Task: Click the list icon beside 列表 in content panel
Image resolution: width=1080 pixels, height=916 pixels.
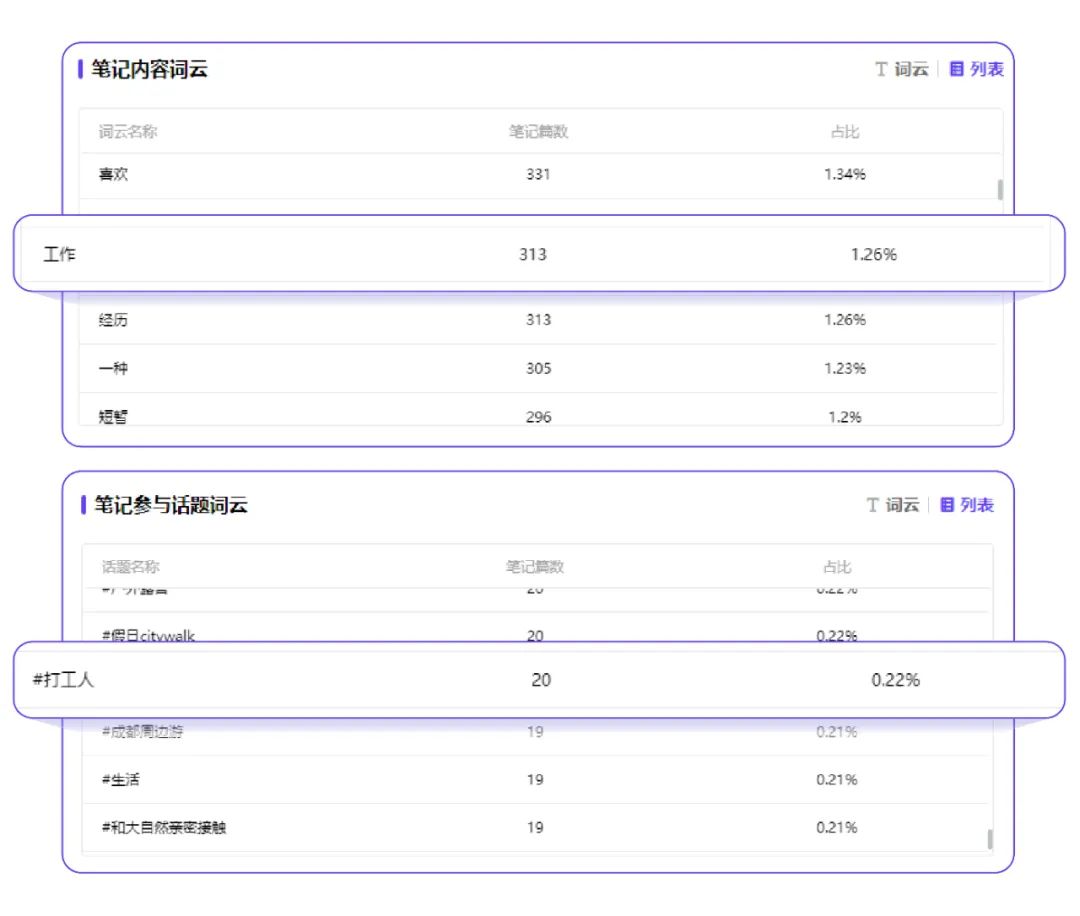Action: 956,69
